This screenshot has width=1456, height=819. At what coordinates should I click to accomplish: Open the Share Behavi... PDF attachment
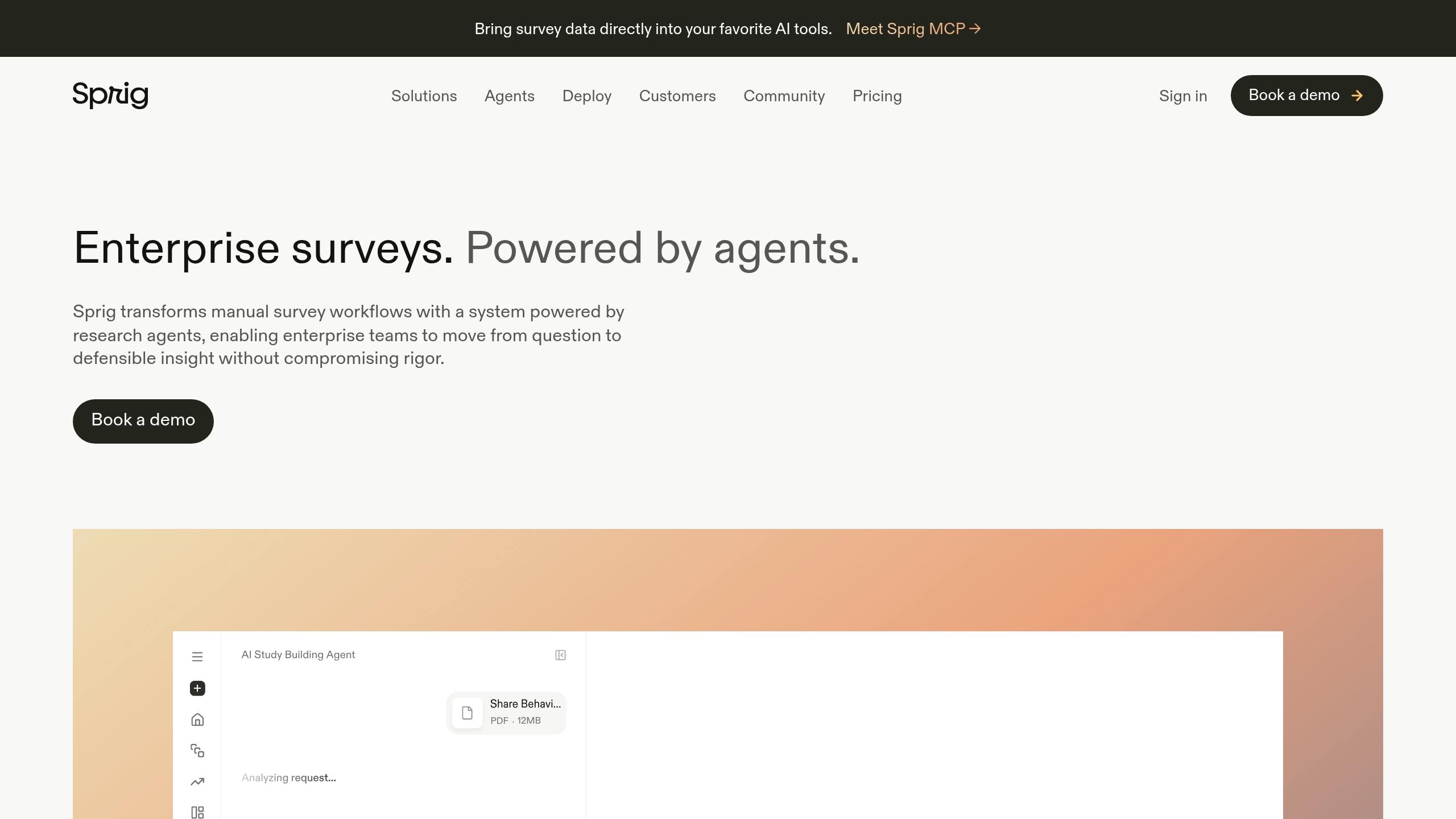(x=506, y=713)
